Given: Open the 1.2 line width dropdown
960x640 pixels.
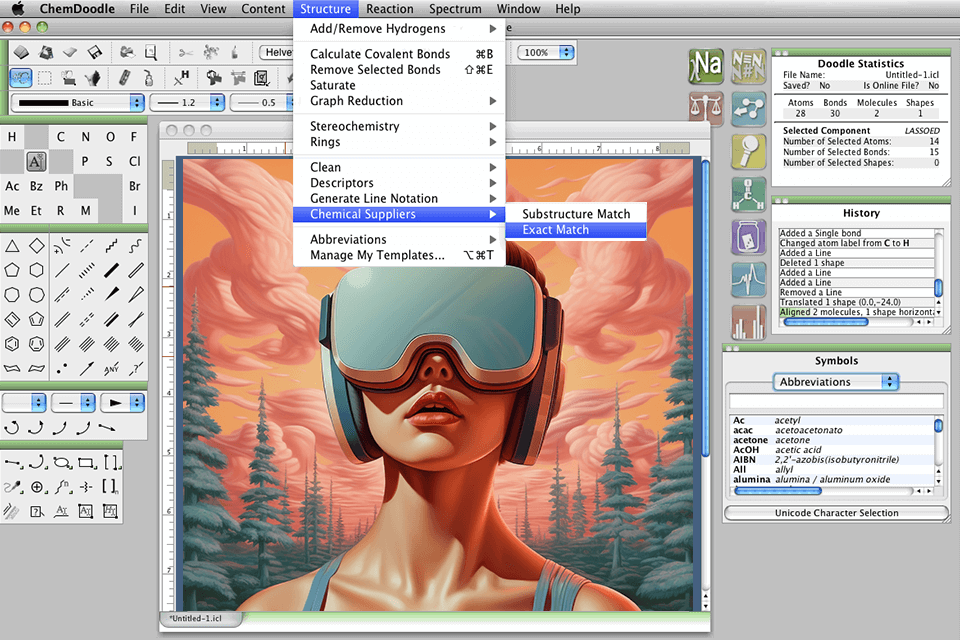Looking at the screenshot, I should [186, 102].
